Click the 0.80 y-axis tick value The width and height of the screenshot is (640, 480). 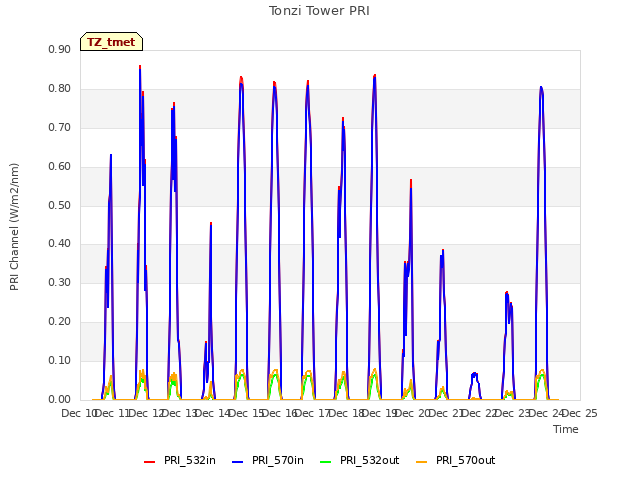click(x=59, y=88)
